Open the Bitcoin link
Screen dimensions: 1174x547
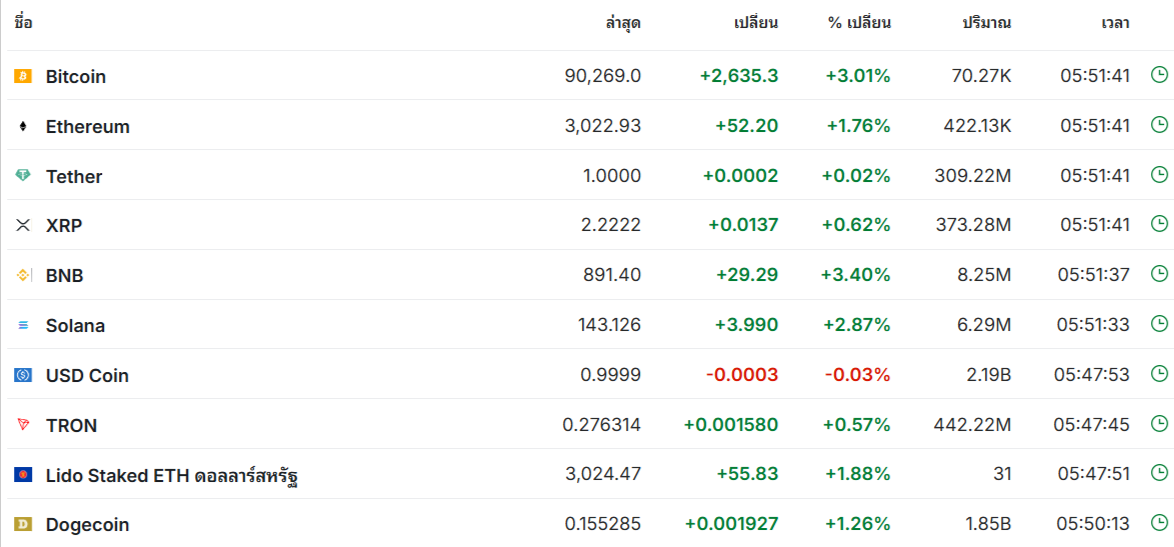coord(76,76)
